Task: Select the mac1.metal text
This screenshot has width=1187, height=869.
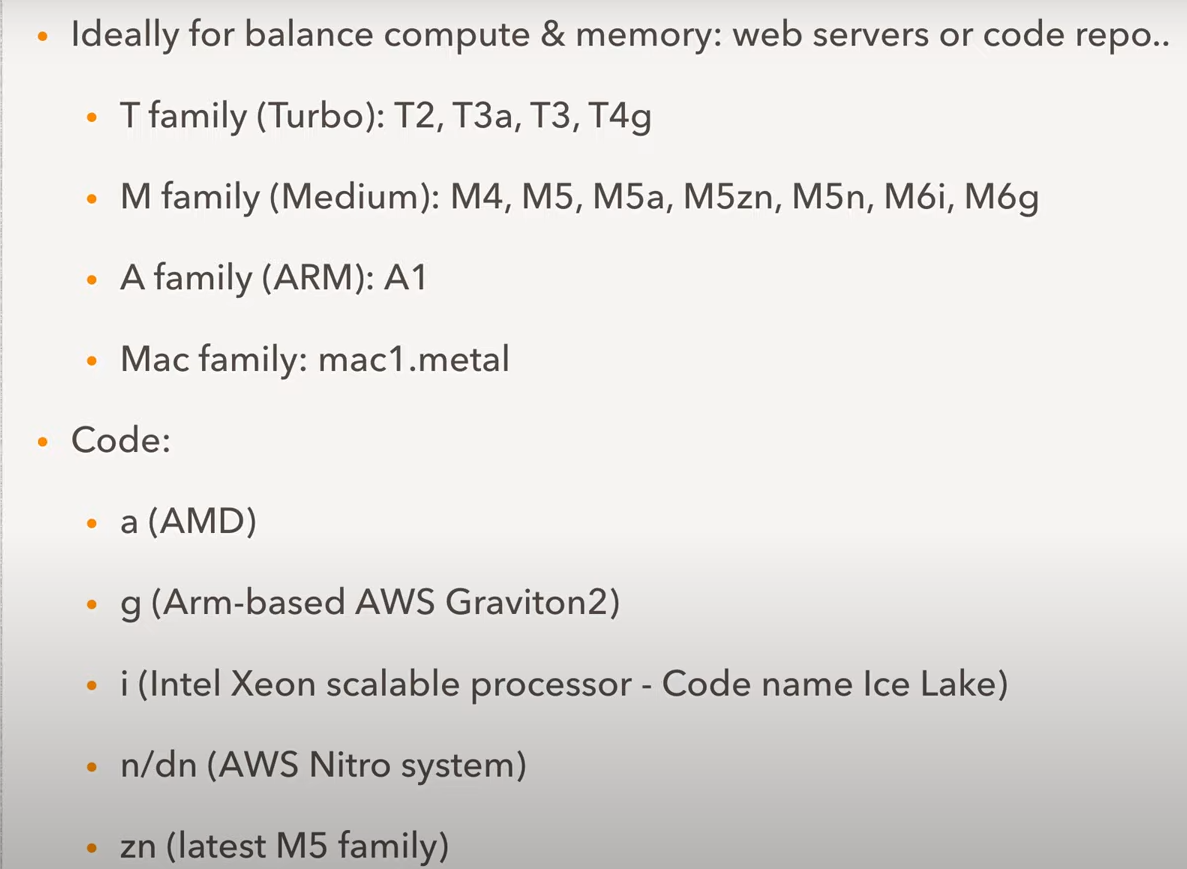Action: pos(413,359)
